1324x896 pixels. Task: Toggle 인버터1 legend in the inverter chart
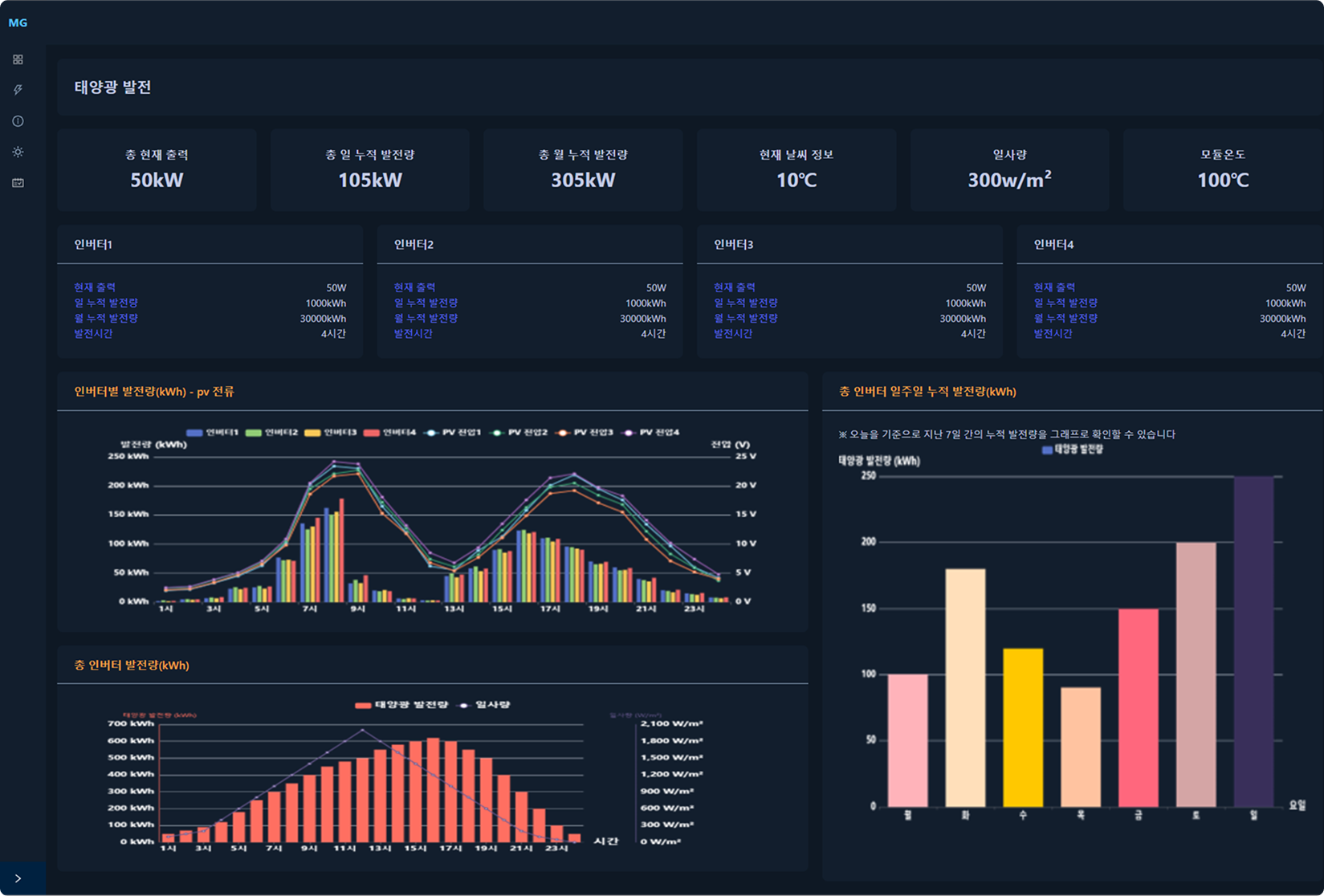pyautogui.click(x=212, y=433)
